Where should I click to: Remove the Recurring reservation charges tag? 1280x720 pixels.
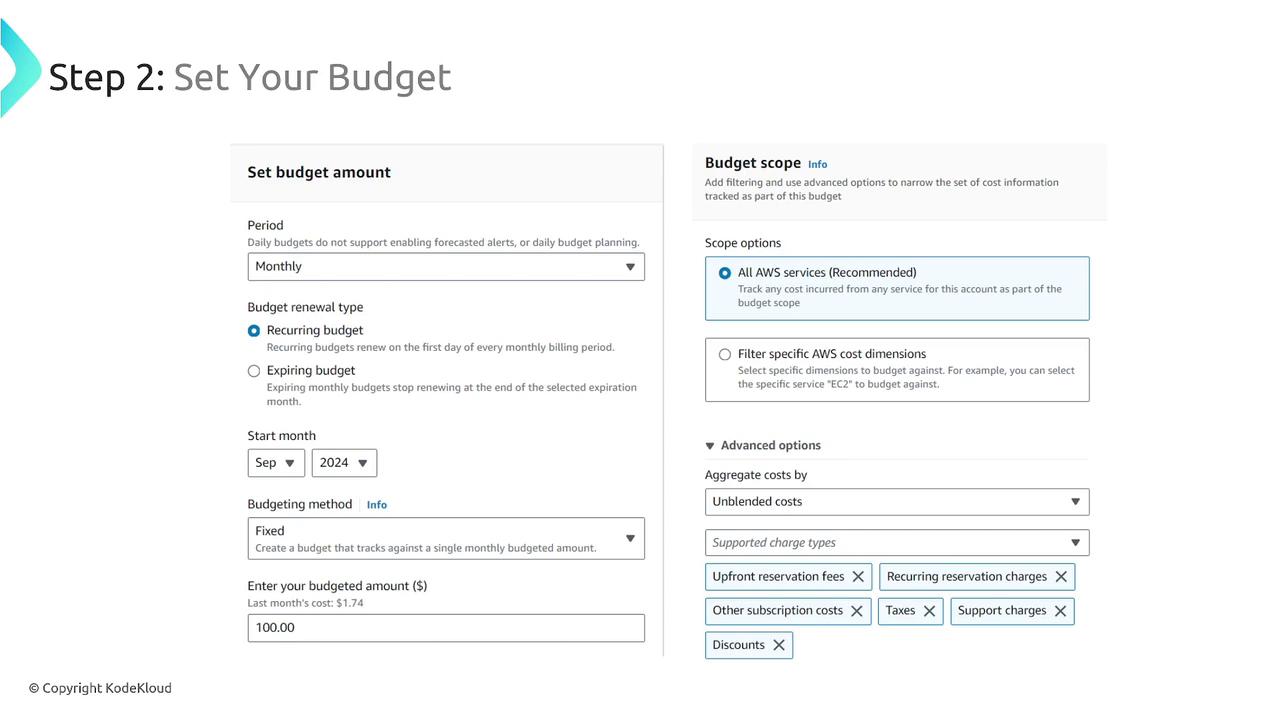coord(1061,577)
